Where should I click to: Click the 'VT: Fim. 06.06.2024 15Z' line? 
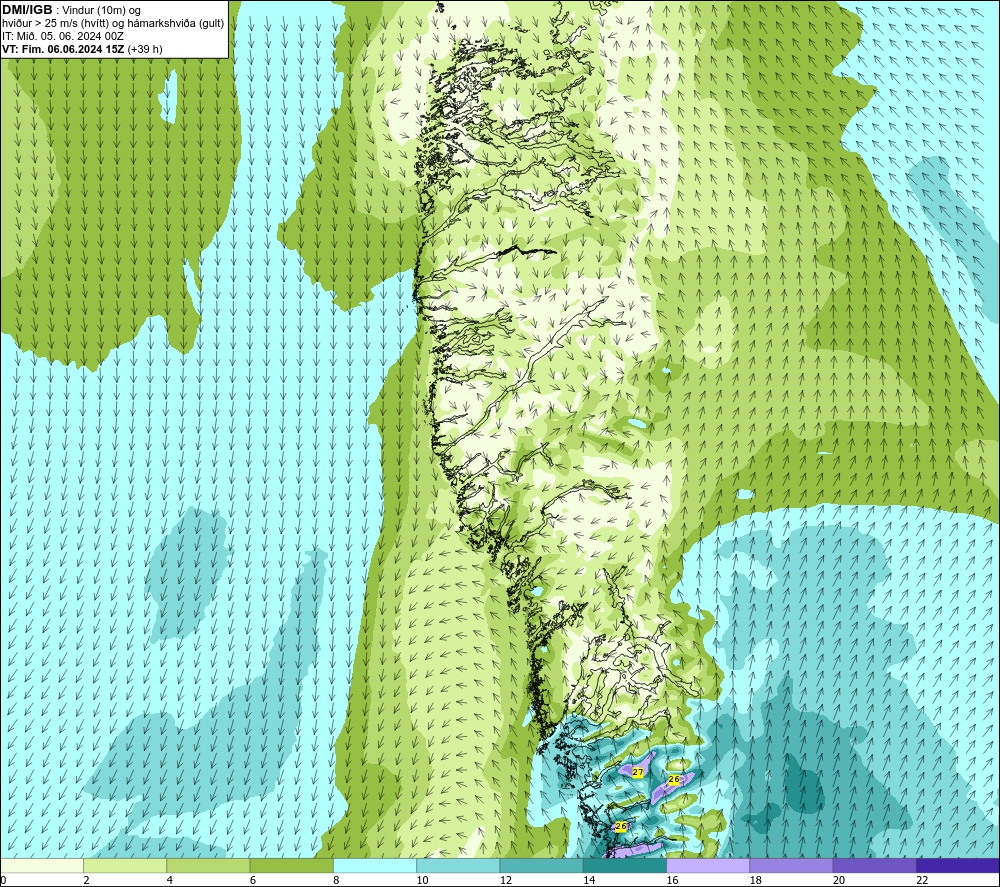tap(63, 49)
